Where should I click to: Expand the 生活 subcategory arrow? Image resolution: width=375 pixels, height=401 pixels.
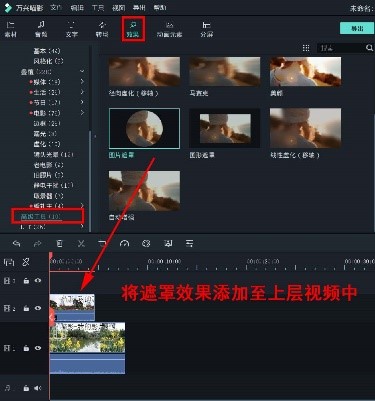pyautogui.click(x=82, y=92)
